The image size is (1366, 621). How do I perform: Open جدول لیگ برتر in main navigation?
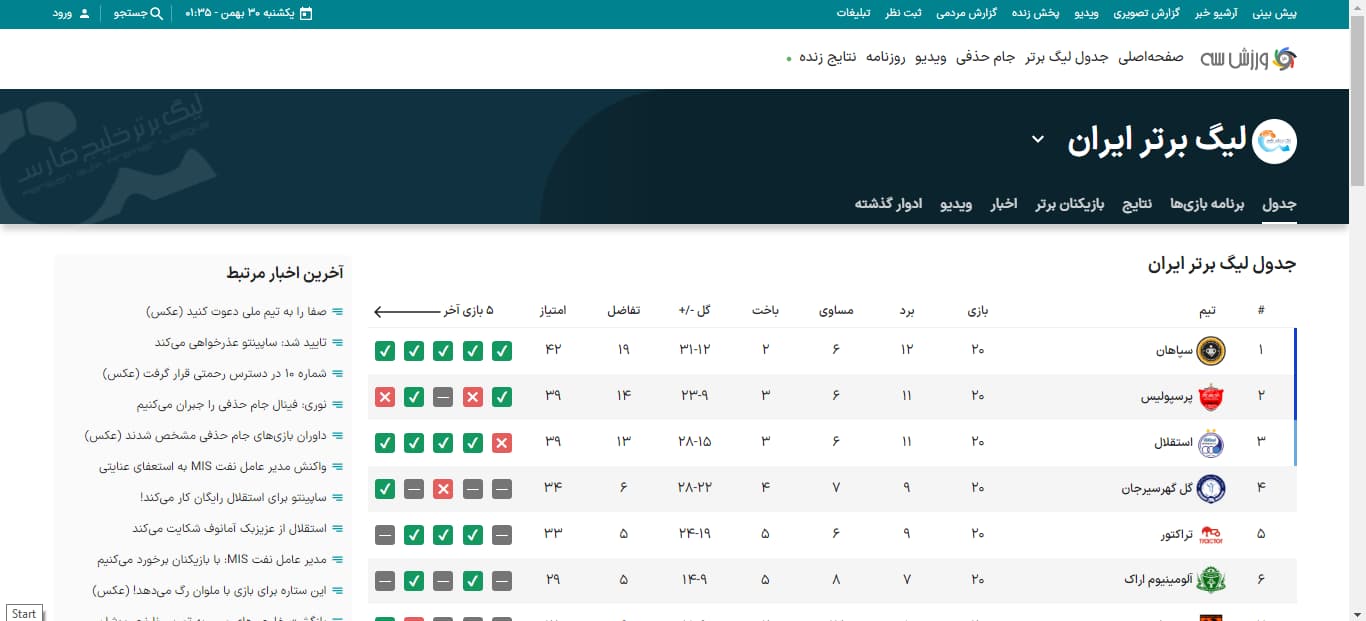(1066, 57)
